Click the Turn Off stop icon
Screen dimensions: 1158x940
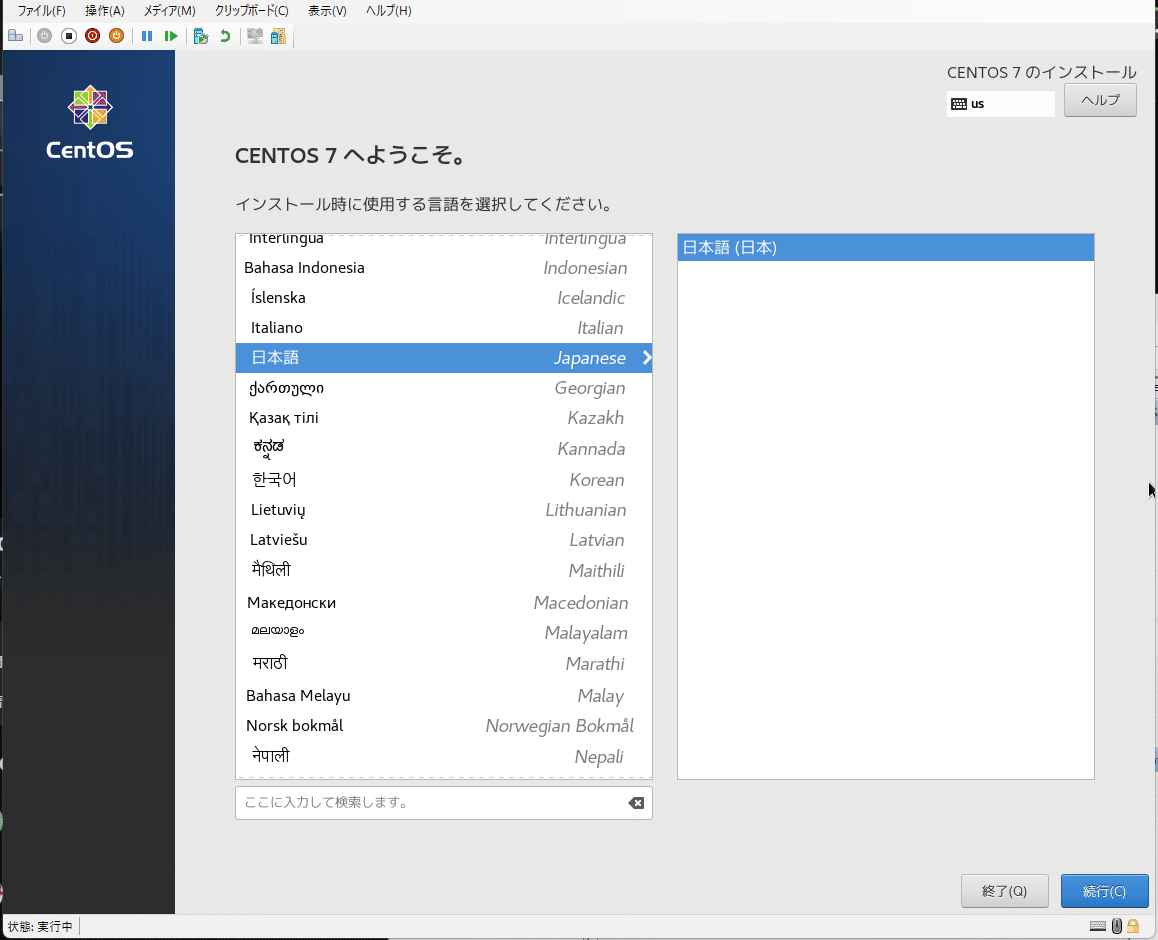[x=67, y=35]
